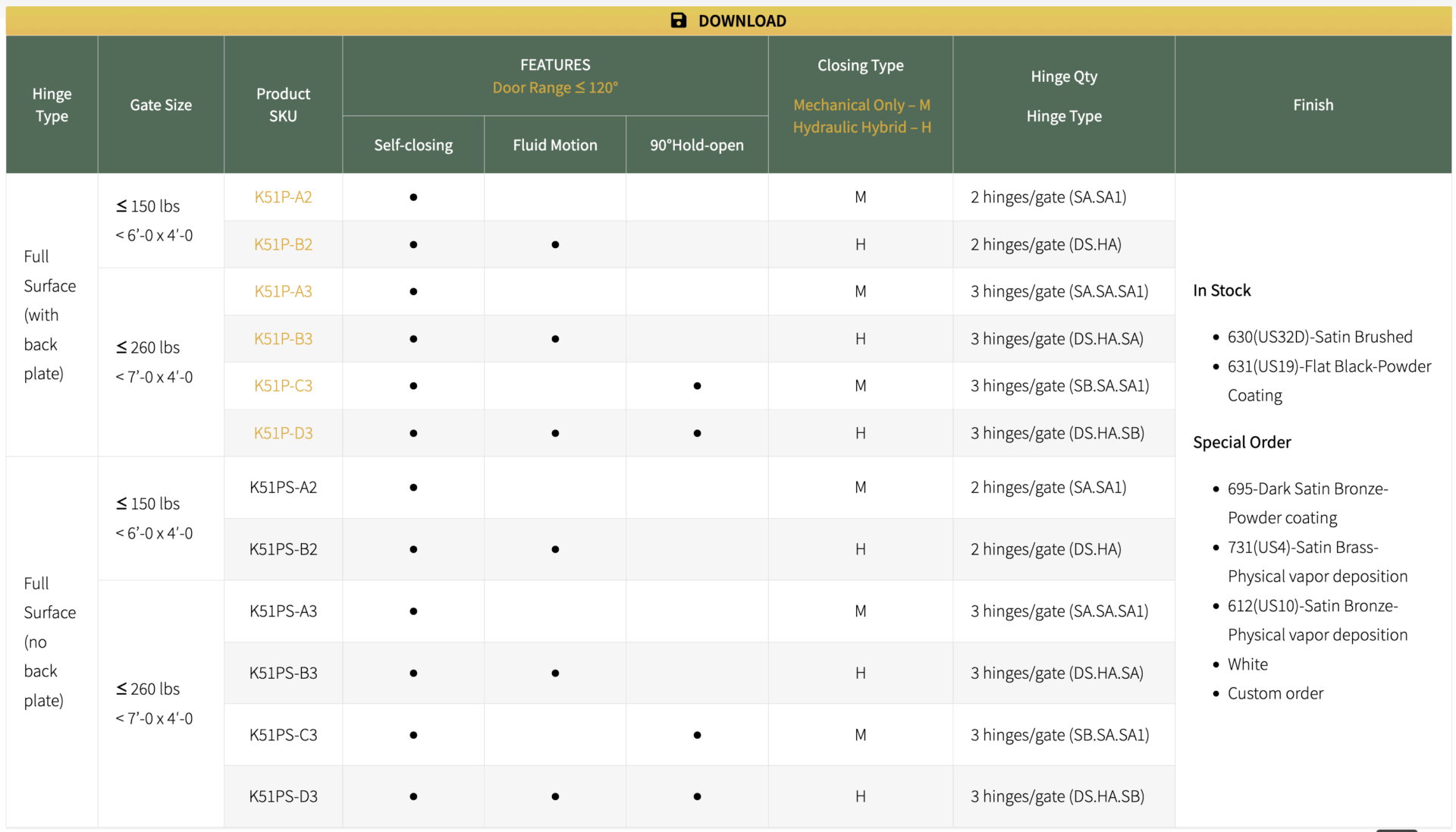
Task: Click the White finish item
Action: 1247,664
